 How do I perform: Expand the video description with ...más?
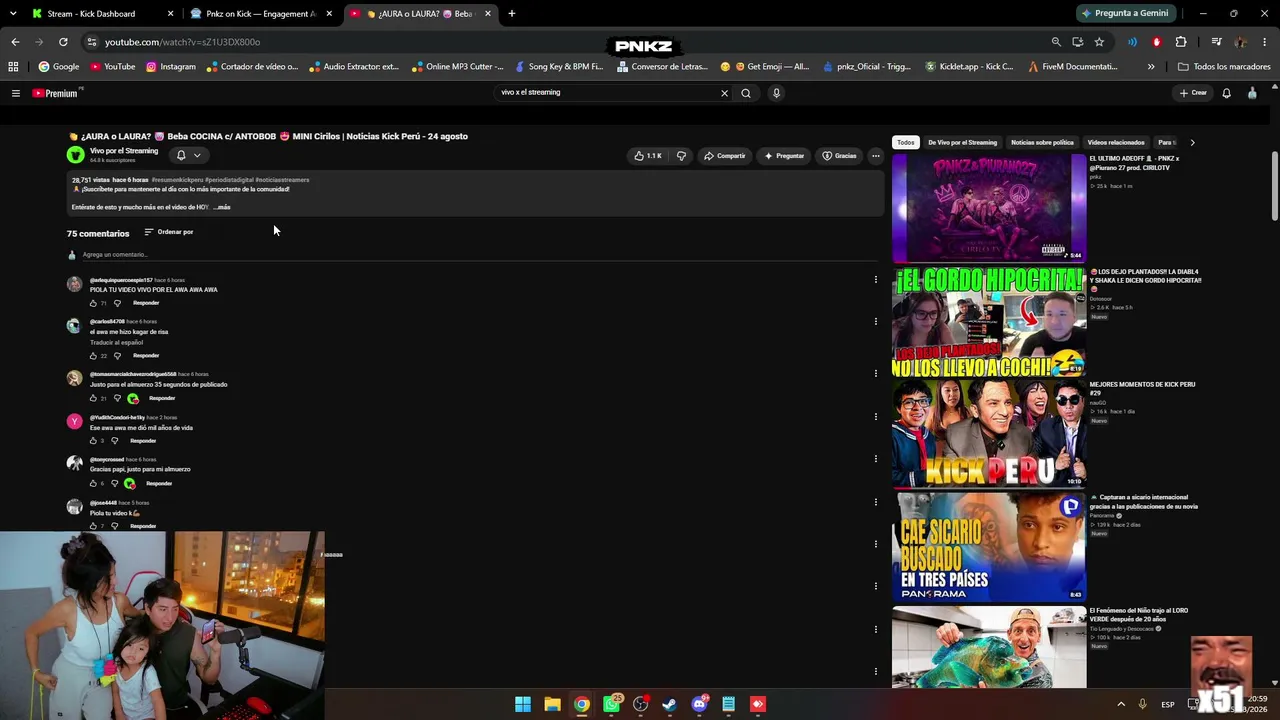pyautogui.click(x=222, y=207)
